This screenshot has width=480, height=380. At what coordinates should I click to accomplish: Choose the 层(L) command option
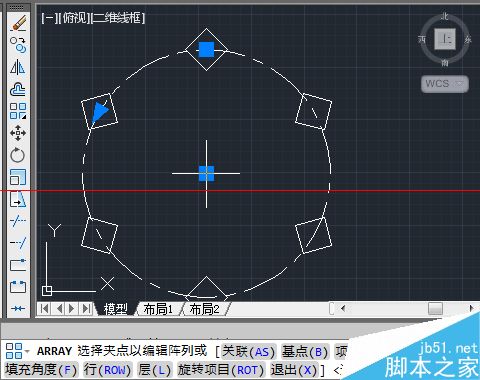[154, 370]
